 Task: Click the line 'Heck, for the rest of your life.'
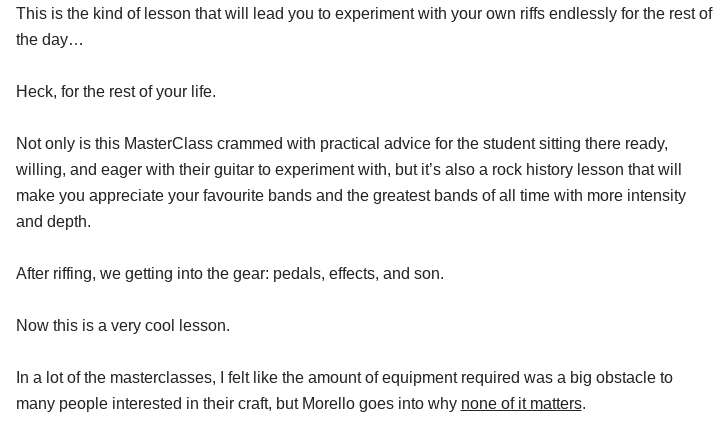click(116, 91)
